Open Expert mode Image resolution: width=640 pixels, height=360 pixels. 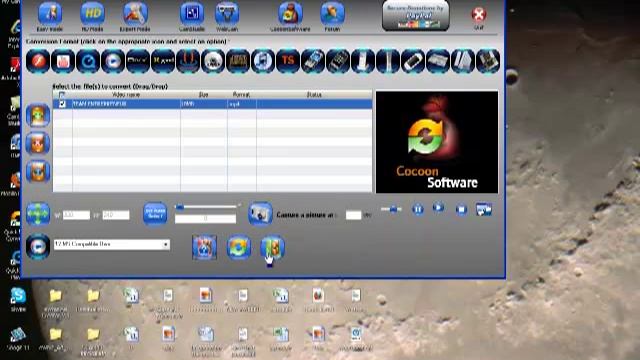click(135, 14)
